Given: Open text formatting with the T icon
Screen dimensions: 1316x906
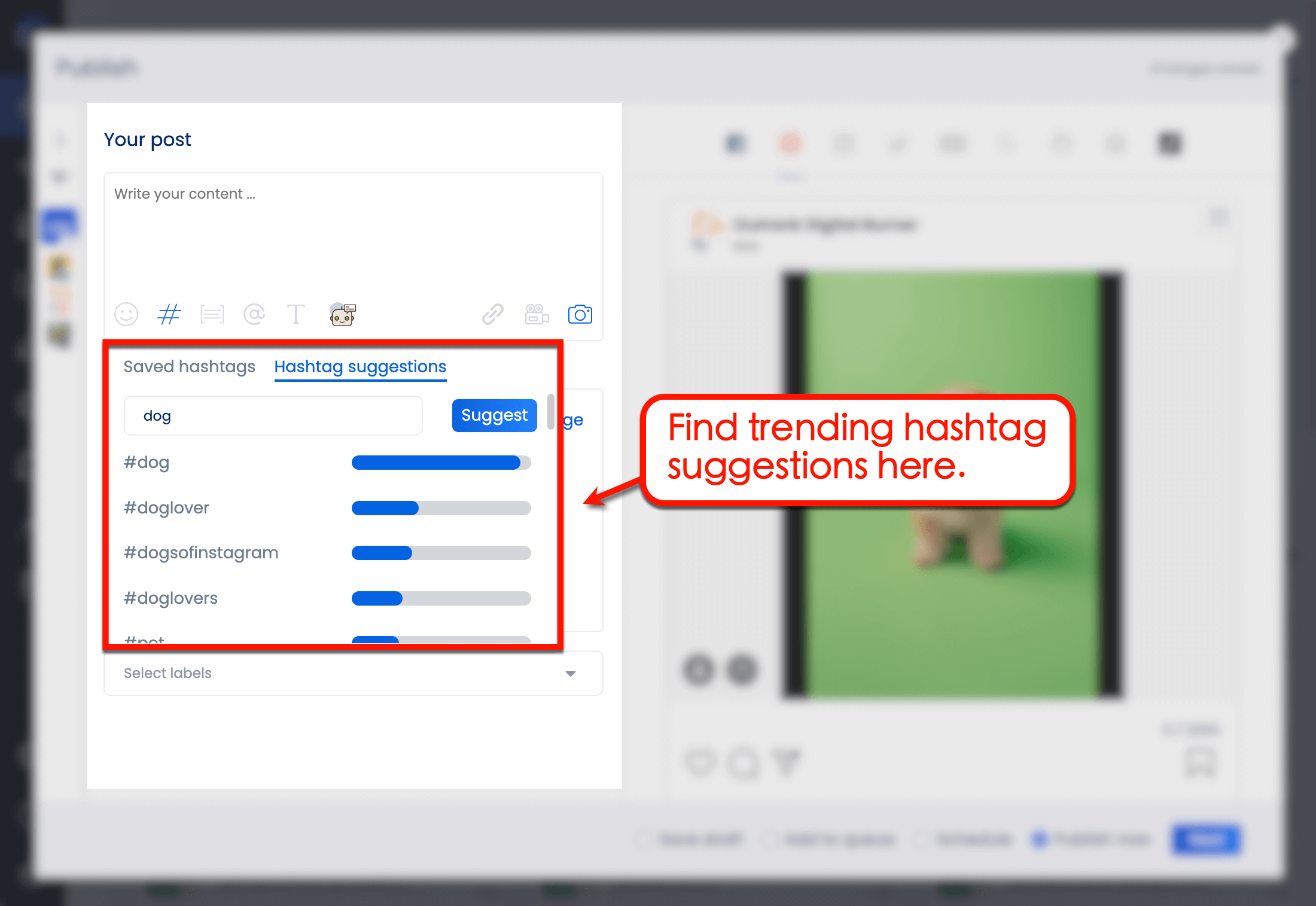Looking at the screenshot, I should tap(296, 313).
